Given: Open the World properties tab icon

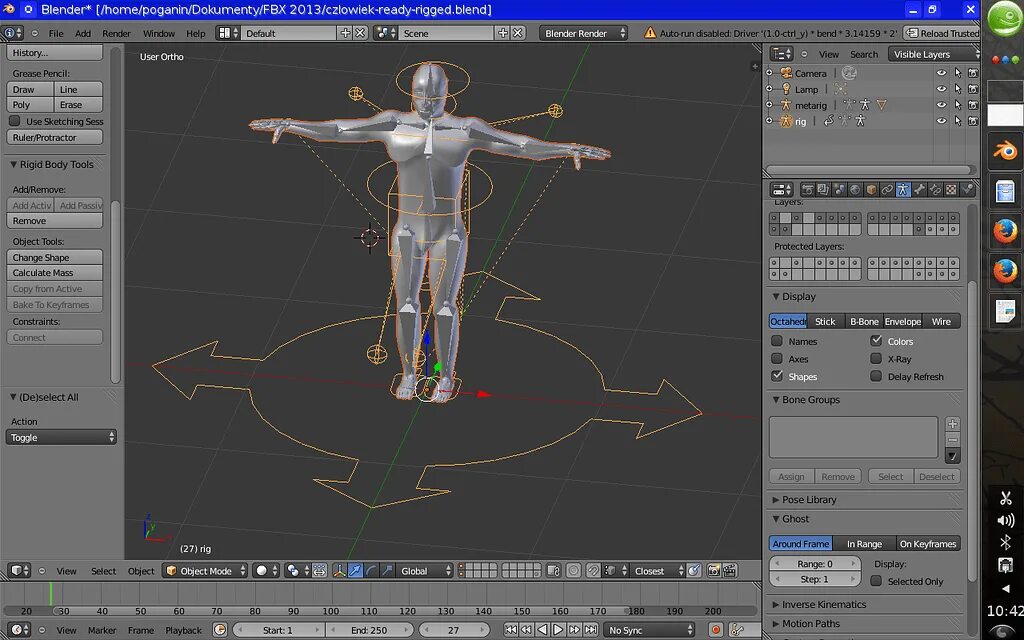Looking at the screenshot, I should [854, 190].
